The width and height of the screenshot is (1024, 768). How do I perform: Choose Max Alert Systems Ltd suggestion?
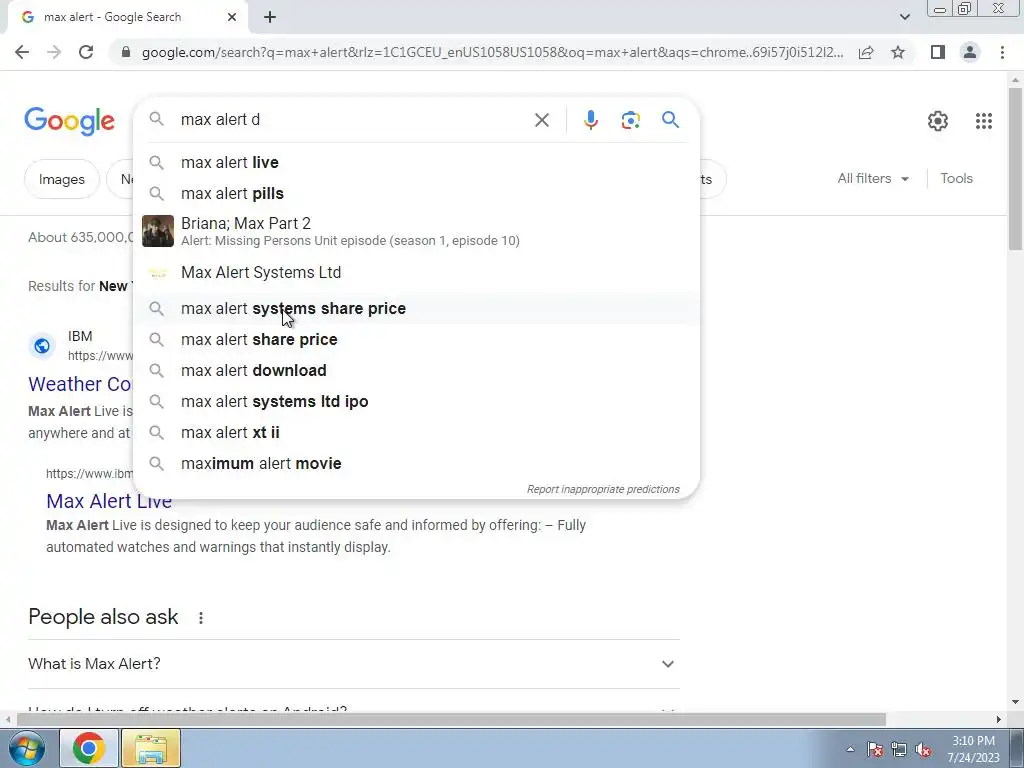pos(416,272)
